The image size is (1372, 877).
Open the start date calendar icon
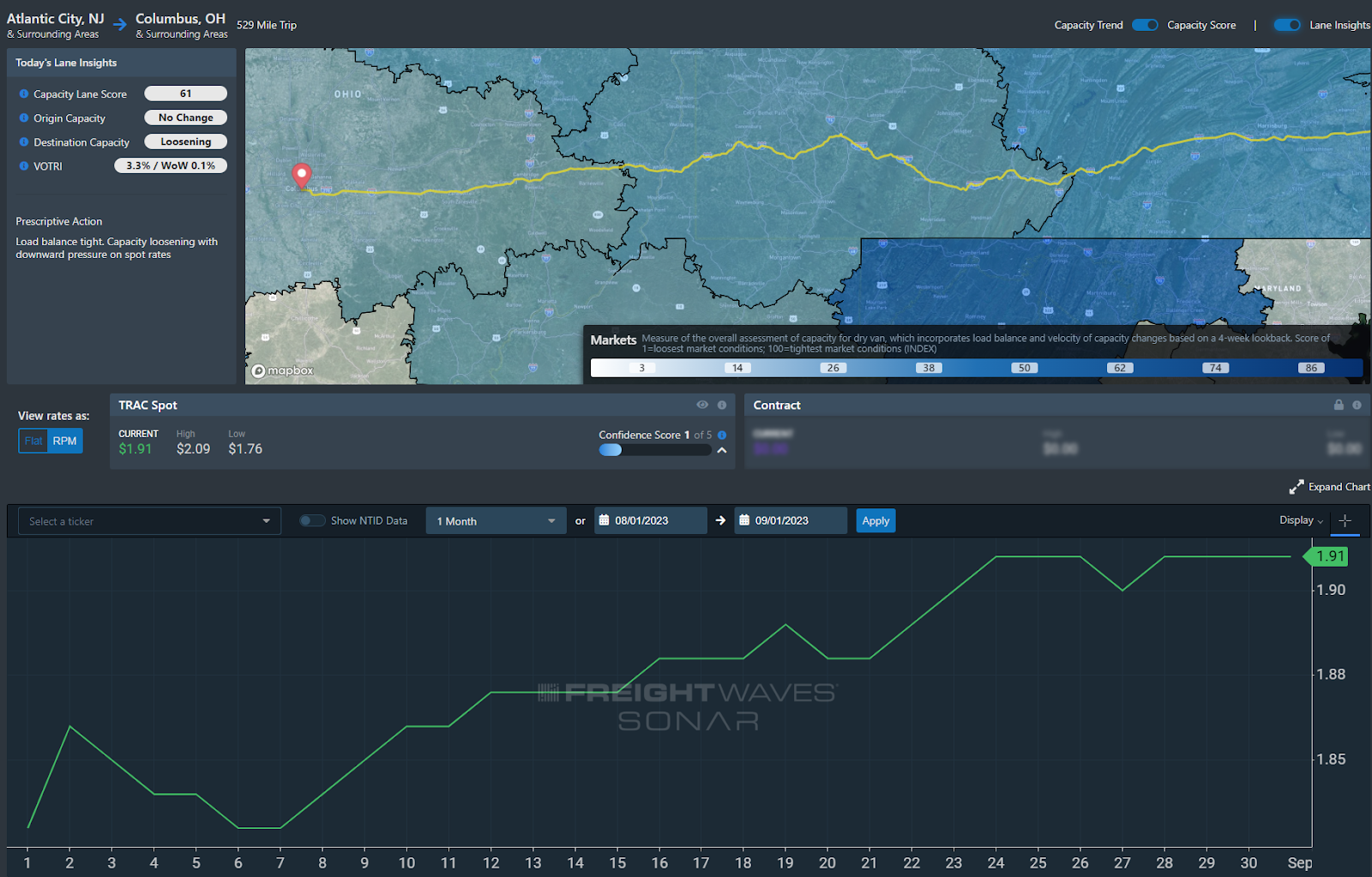pyautogui.click(x=604, y=520)
